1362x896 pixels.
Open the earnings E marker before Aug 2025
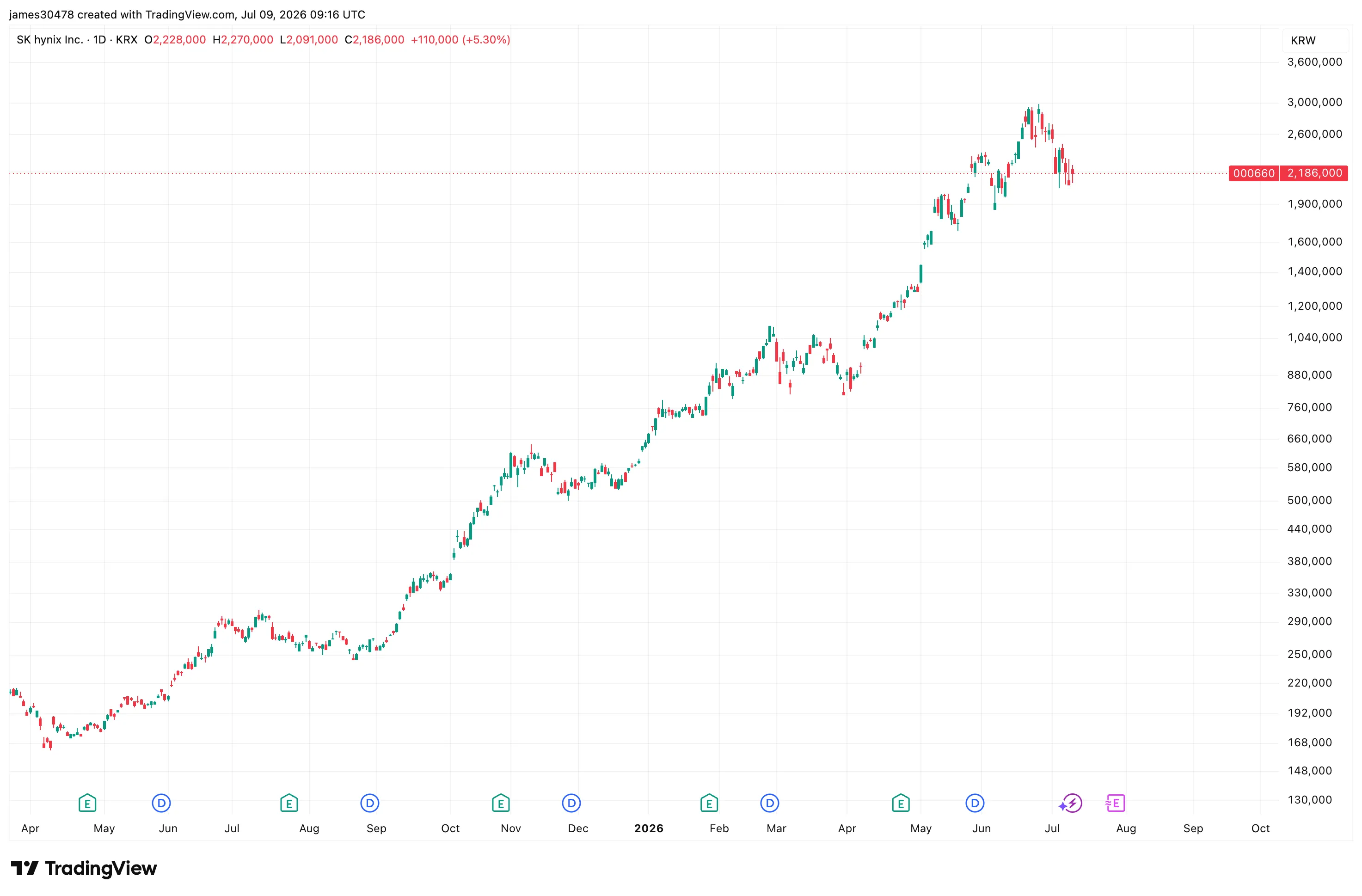pos(289,804)
